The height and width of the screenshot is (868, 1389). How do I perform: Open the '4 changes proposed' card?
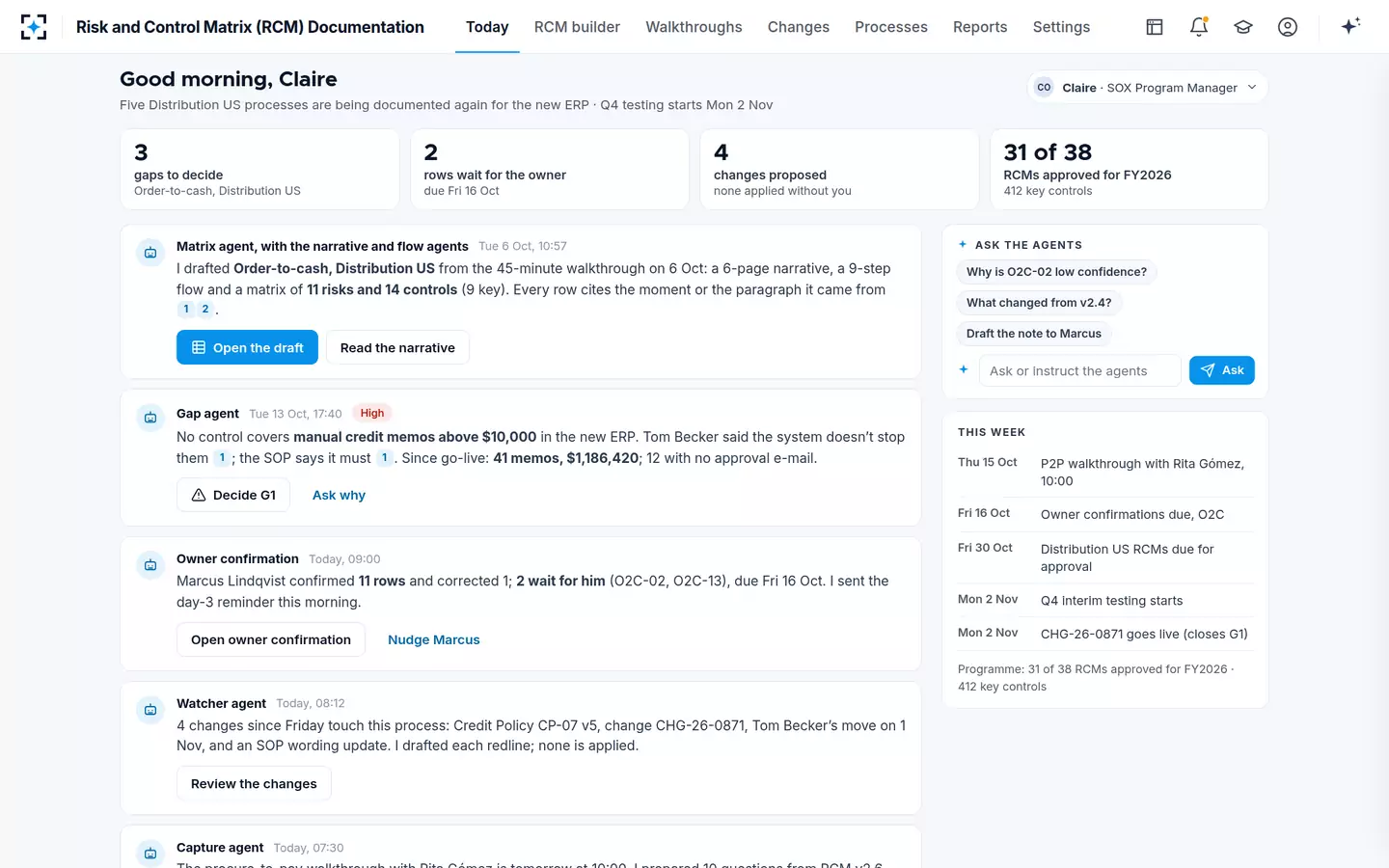839,169
